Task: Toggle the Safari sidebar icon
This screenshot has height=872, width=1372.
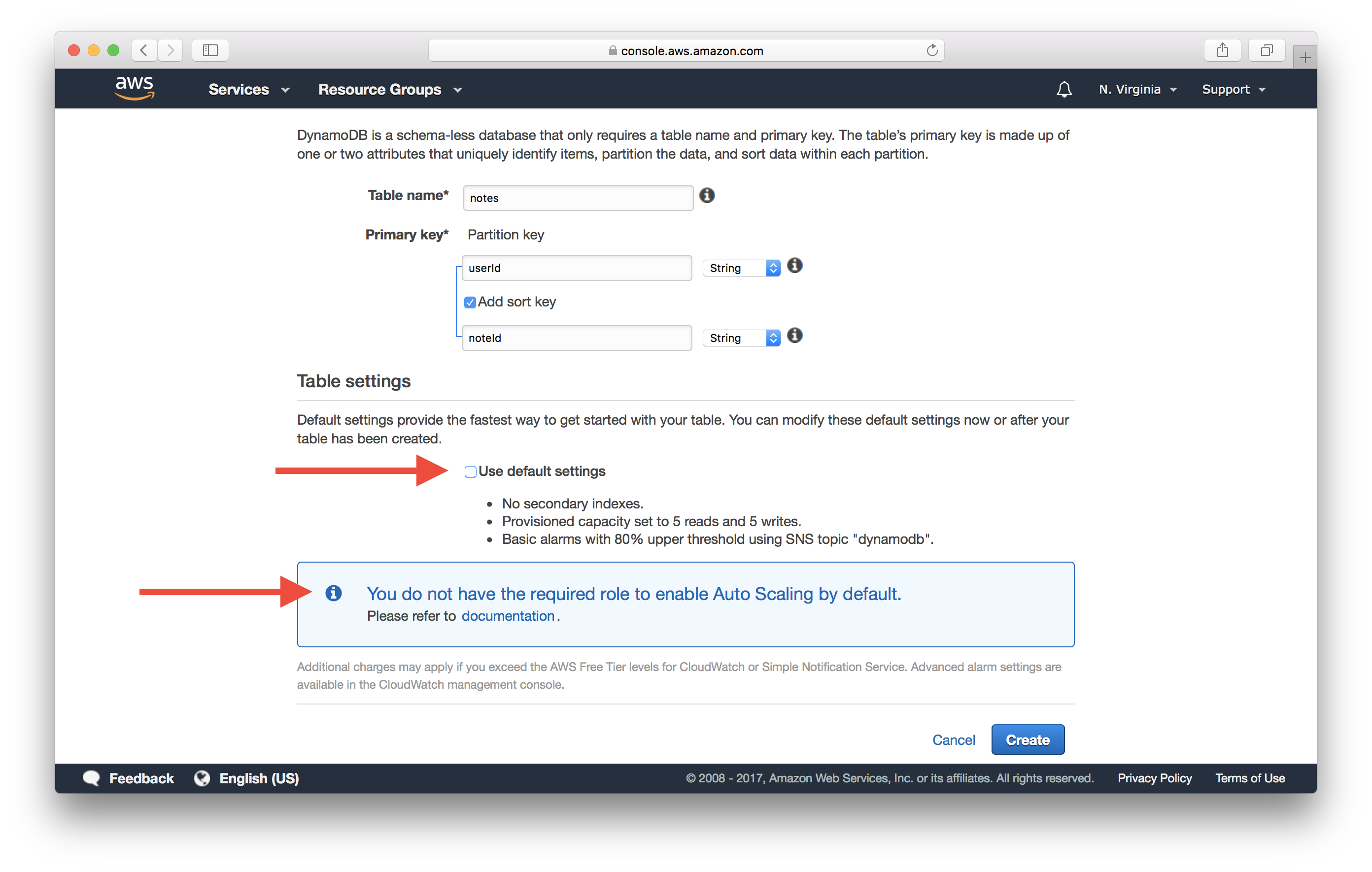Action: click(x=210, y=50)
